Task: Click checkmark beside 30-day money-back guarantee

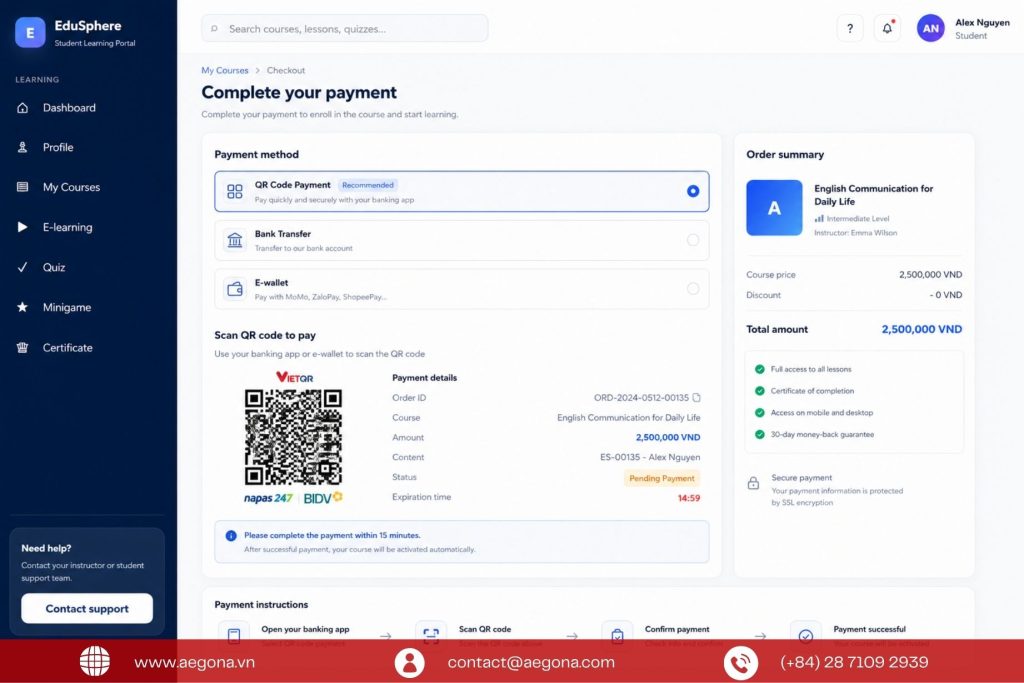Action: pos(760,435)
